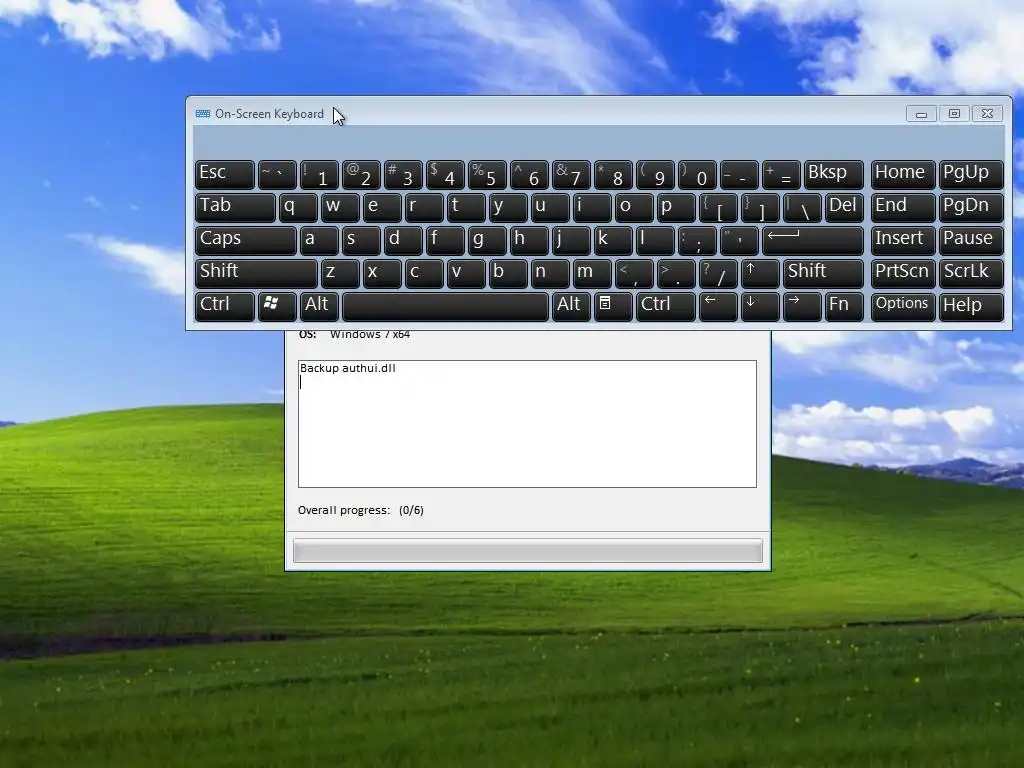Click the End key
This screenshot has height=768, width=1024.
pyautogui.click(x=903, y=207)
